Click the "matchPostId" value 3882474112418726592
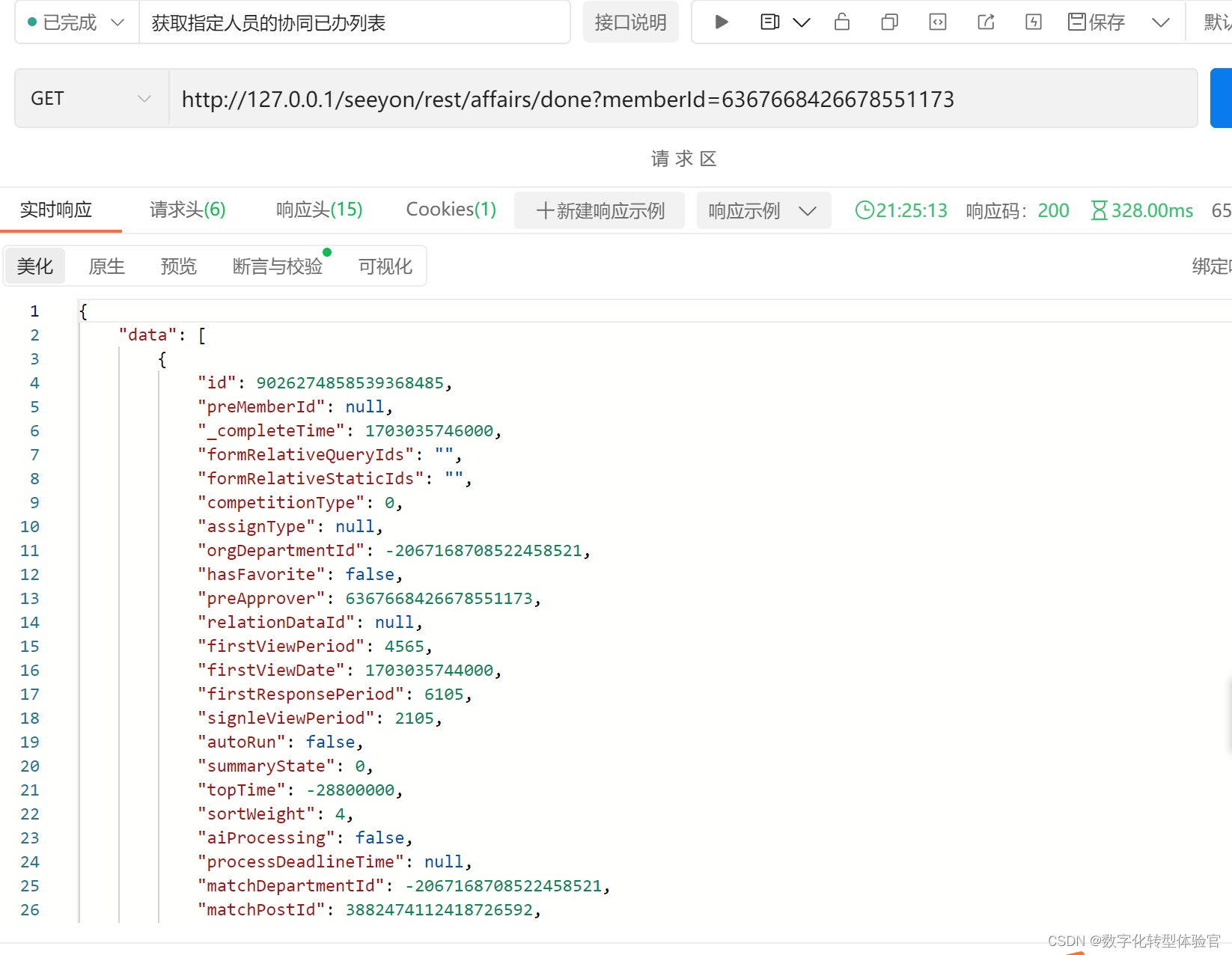The image size is (1232, 955). pyautogui.click(x=439, y=909)
